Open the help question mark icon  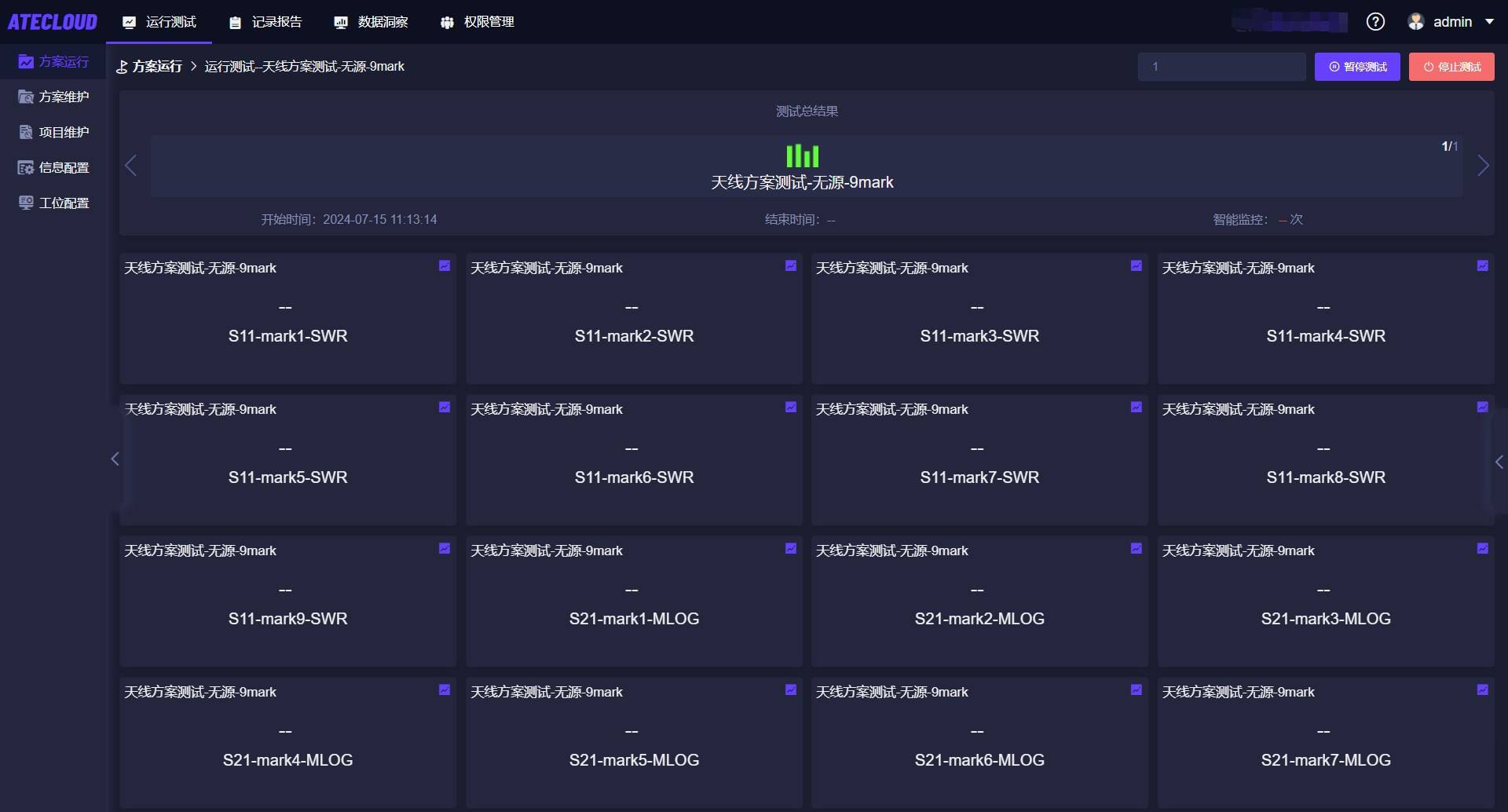point(1375,22)
